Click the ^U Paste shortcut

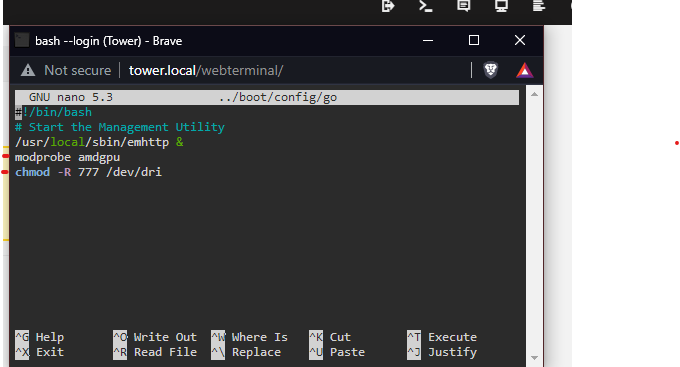[x=337, y=352]
